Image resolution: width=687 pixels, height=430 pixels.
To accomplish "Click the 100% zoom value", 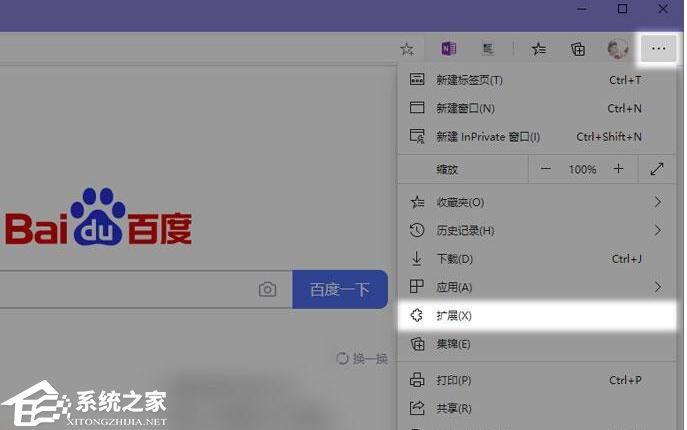I will pyautogui.click(x=582, y=169).
